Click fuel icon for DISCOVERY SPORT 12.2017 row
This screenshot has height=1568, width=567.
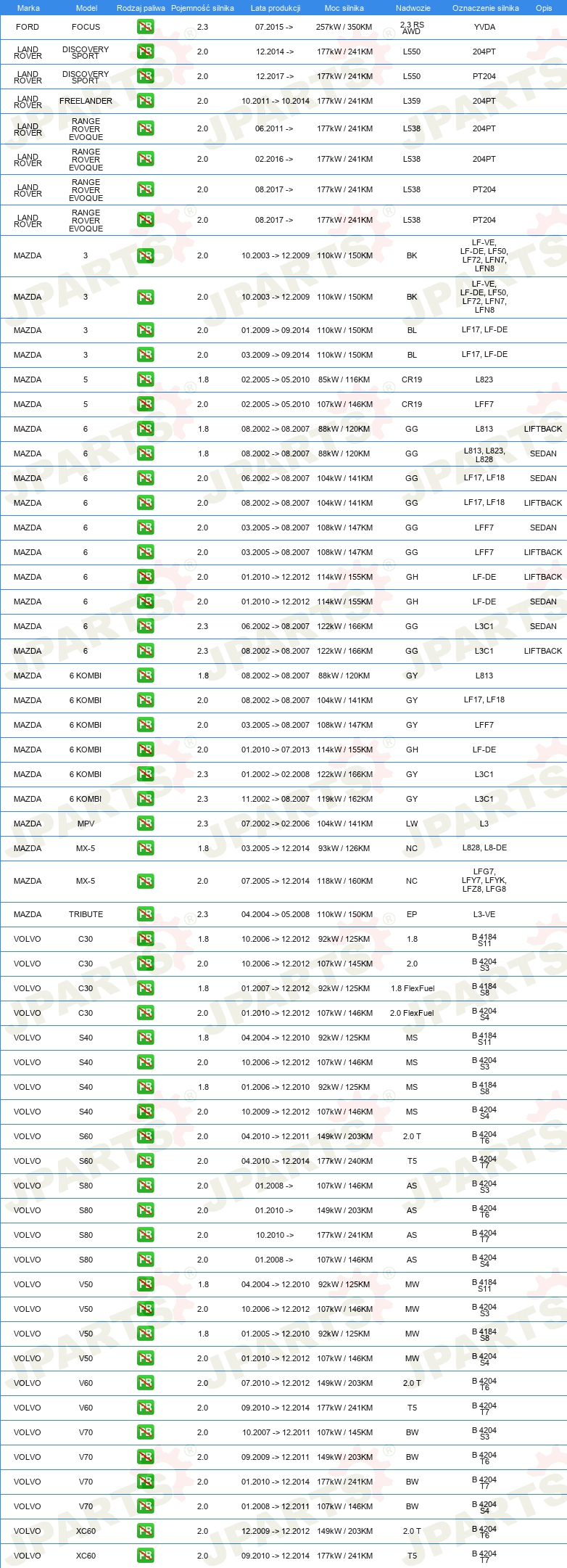point(145,76)
